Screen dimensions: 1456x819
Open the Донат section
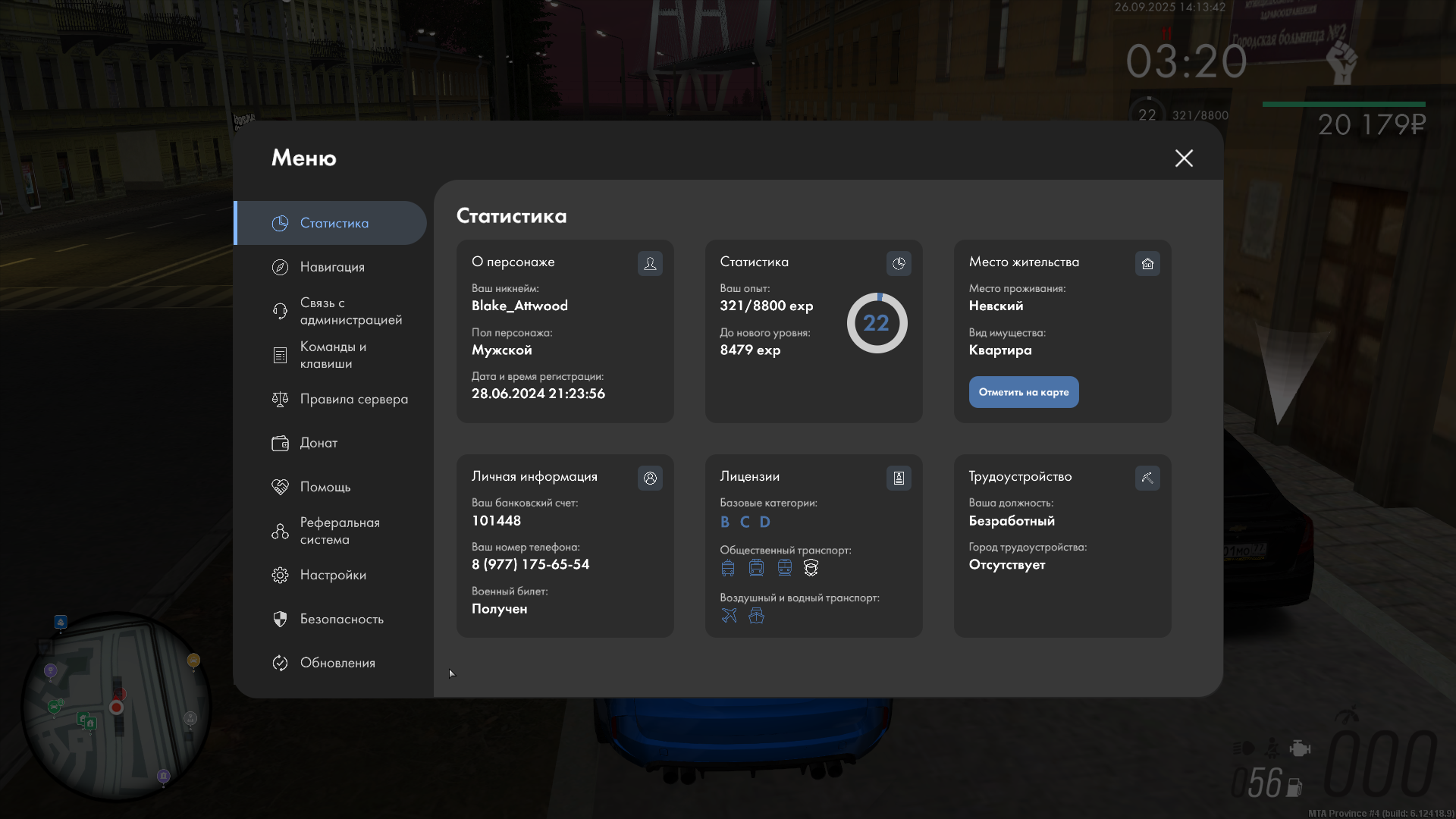click(x=318, y=443)
